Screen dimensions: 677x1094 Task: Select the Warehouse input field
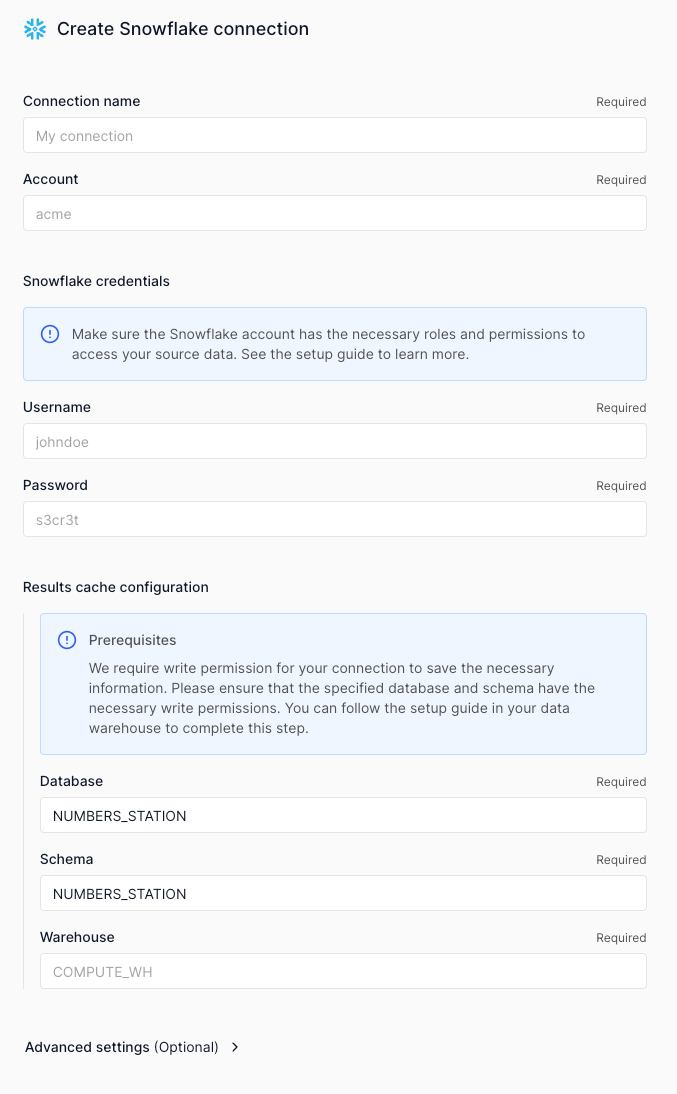coord(343,971)
